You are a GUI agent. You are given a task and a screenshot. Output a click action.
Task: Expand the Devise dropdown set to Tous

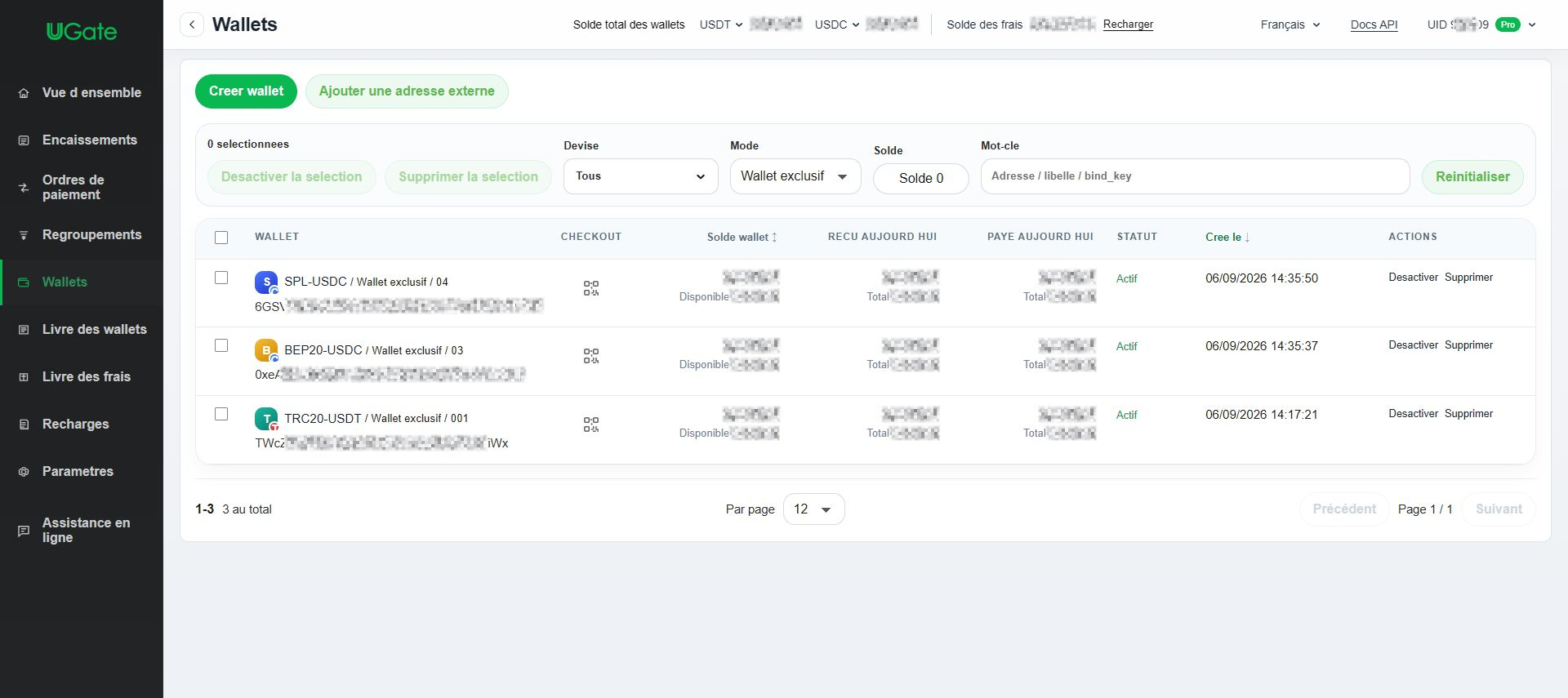tap(641, 176)
